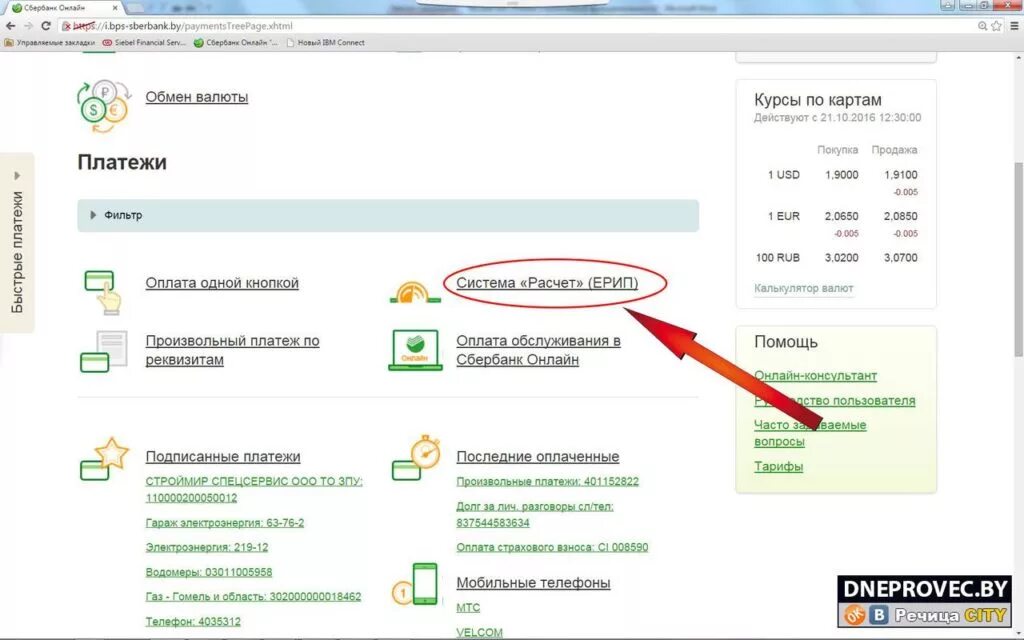
Task: Open Подписанные платежи heading link
Action: [223, 456]
